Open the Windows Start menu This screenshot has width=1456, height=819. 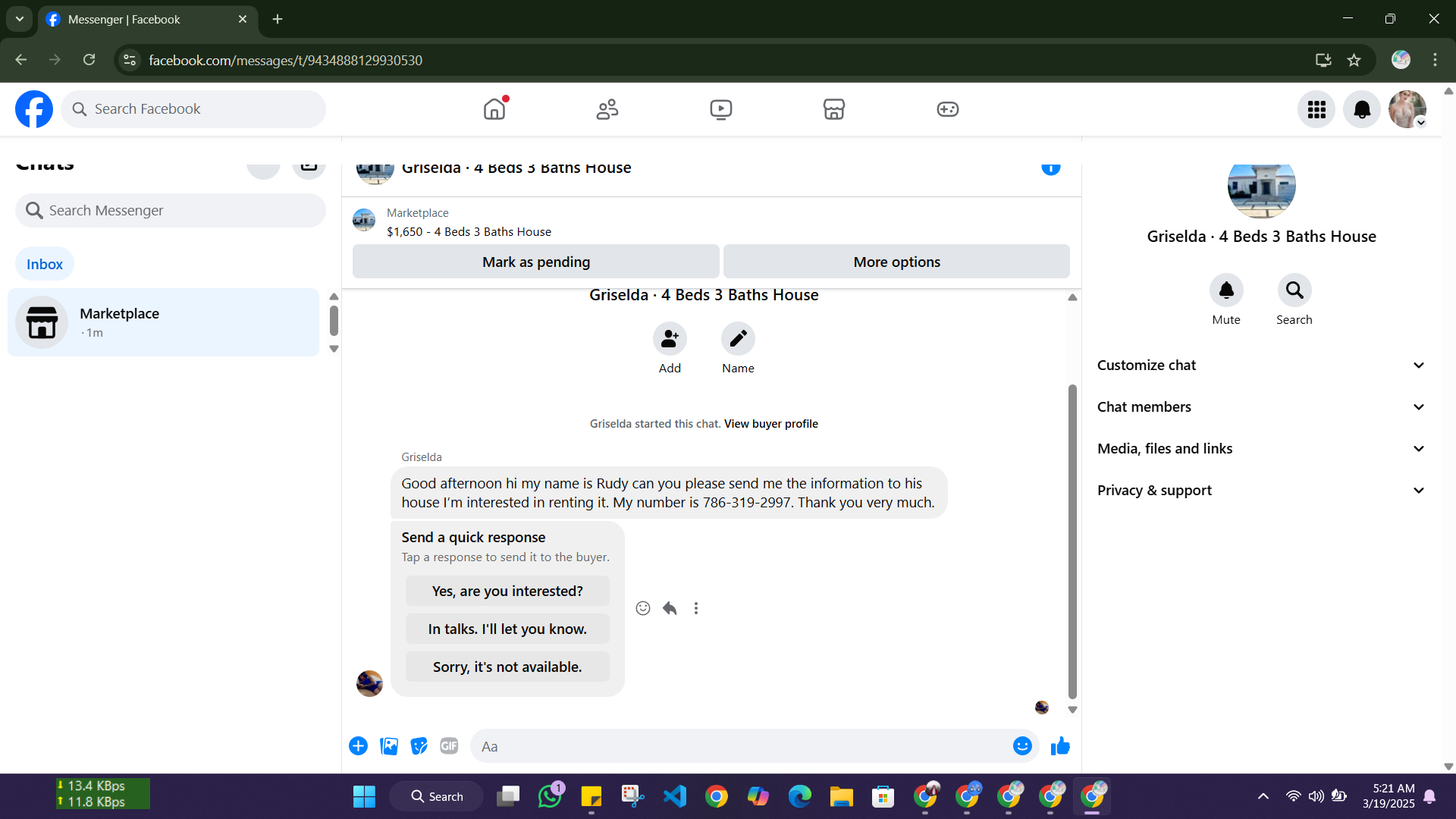coord(364,796)
